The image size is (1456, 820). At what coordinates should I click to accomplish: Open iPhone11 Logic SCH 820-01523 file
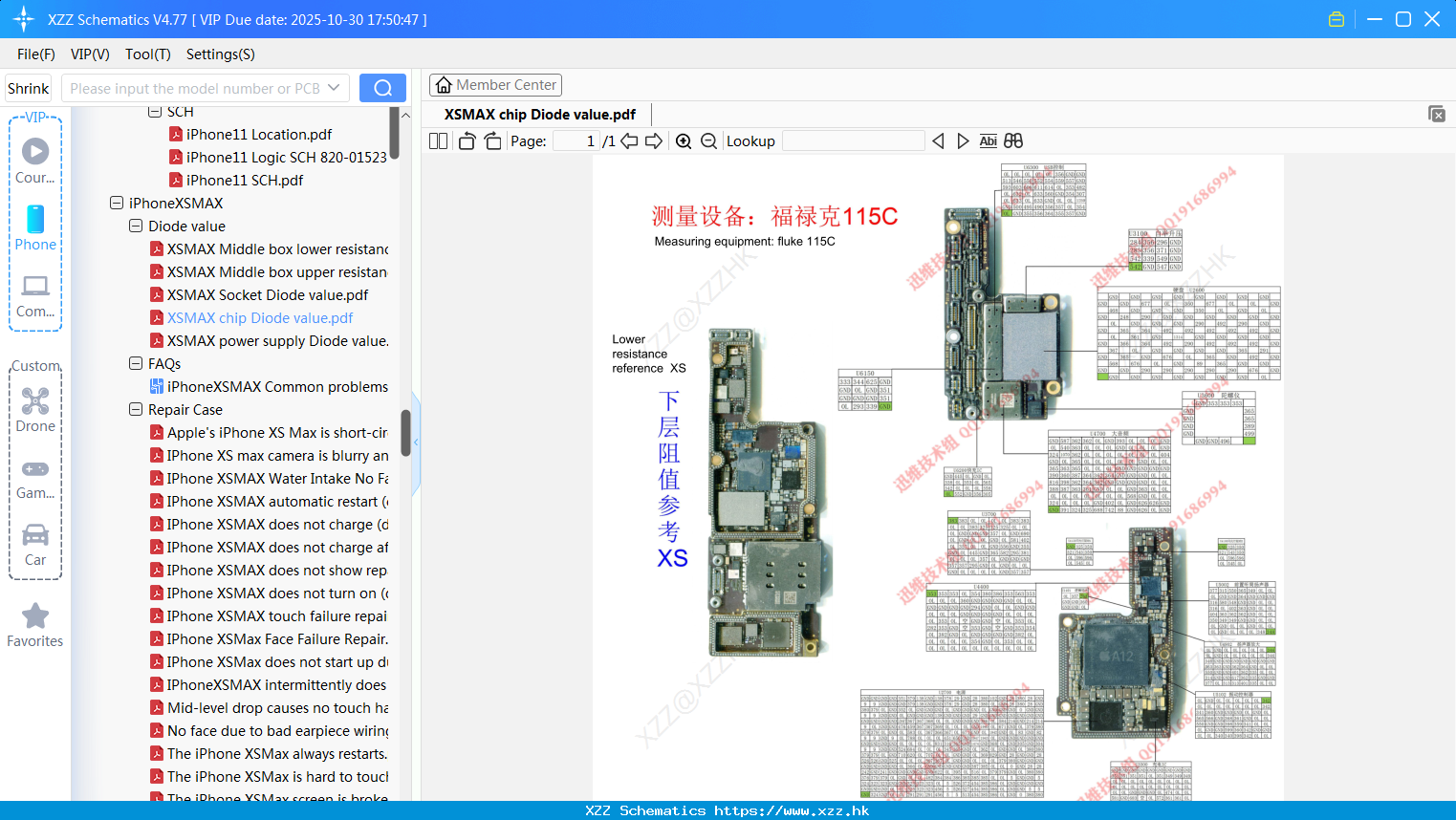(x=278, y=157)
